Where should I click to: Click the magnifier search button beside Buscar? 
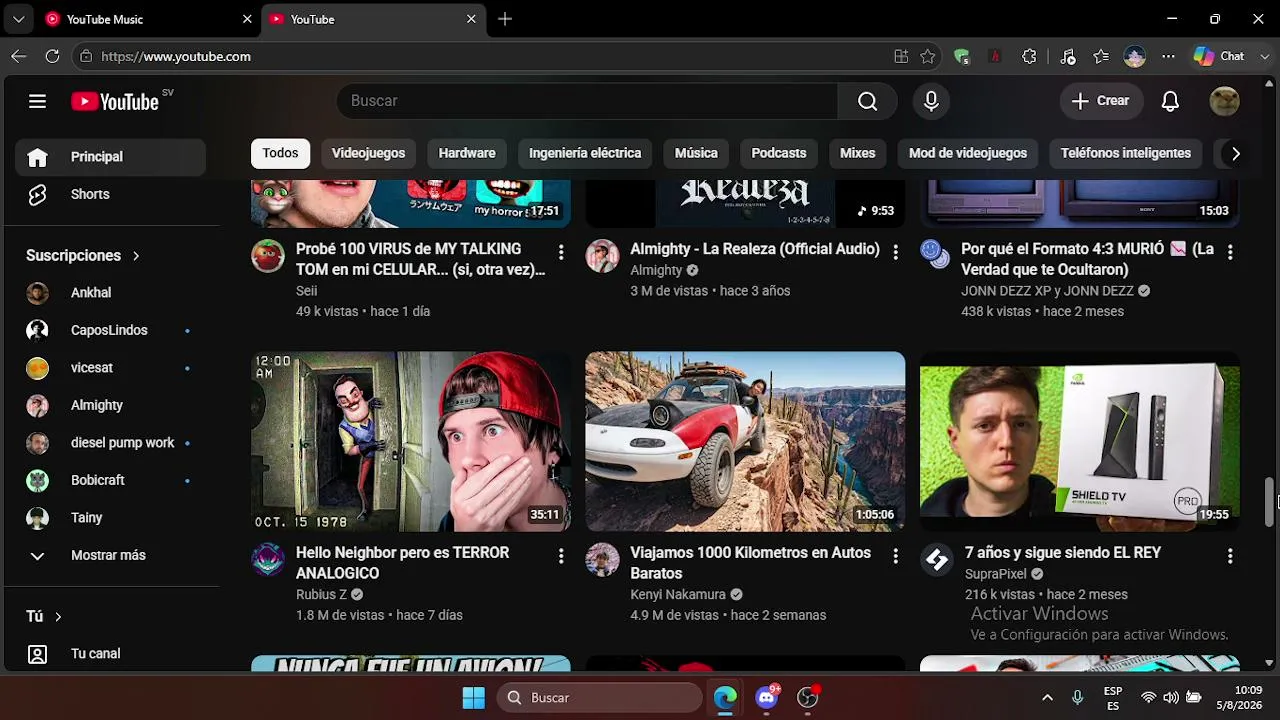pos(867,101)
